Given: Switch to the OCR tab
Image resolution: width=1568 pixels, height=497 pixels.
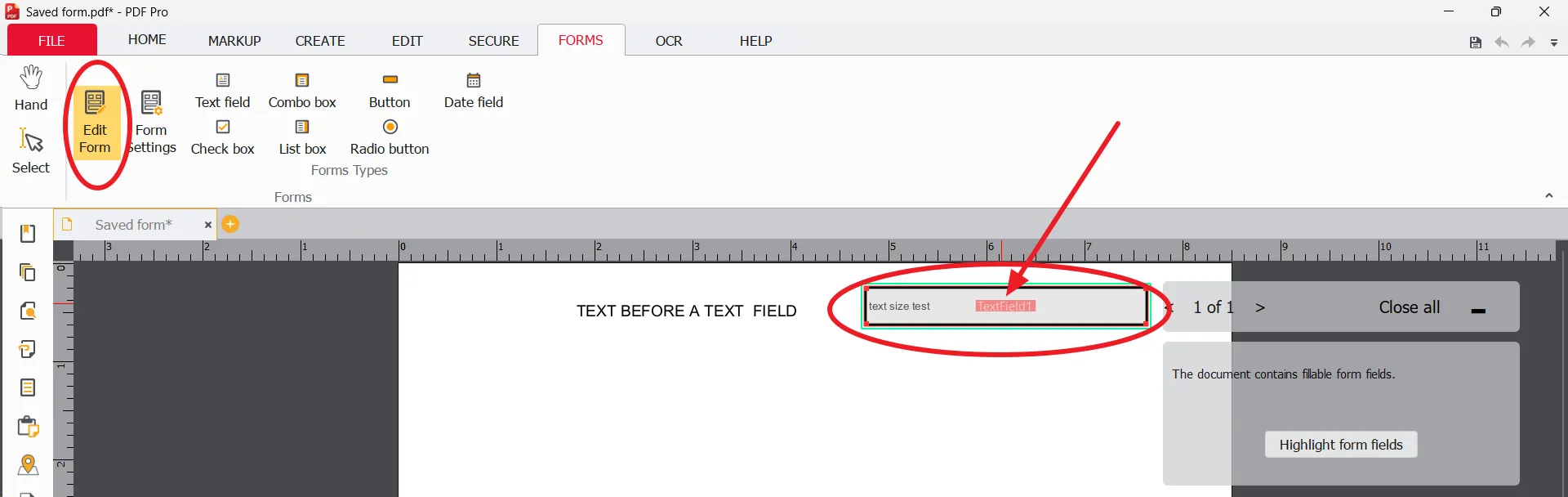Looking at the screenshot, I should 669,41.
